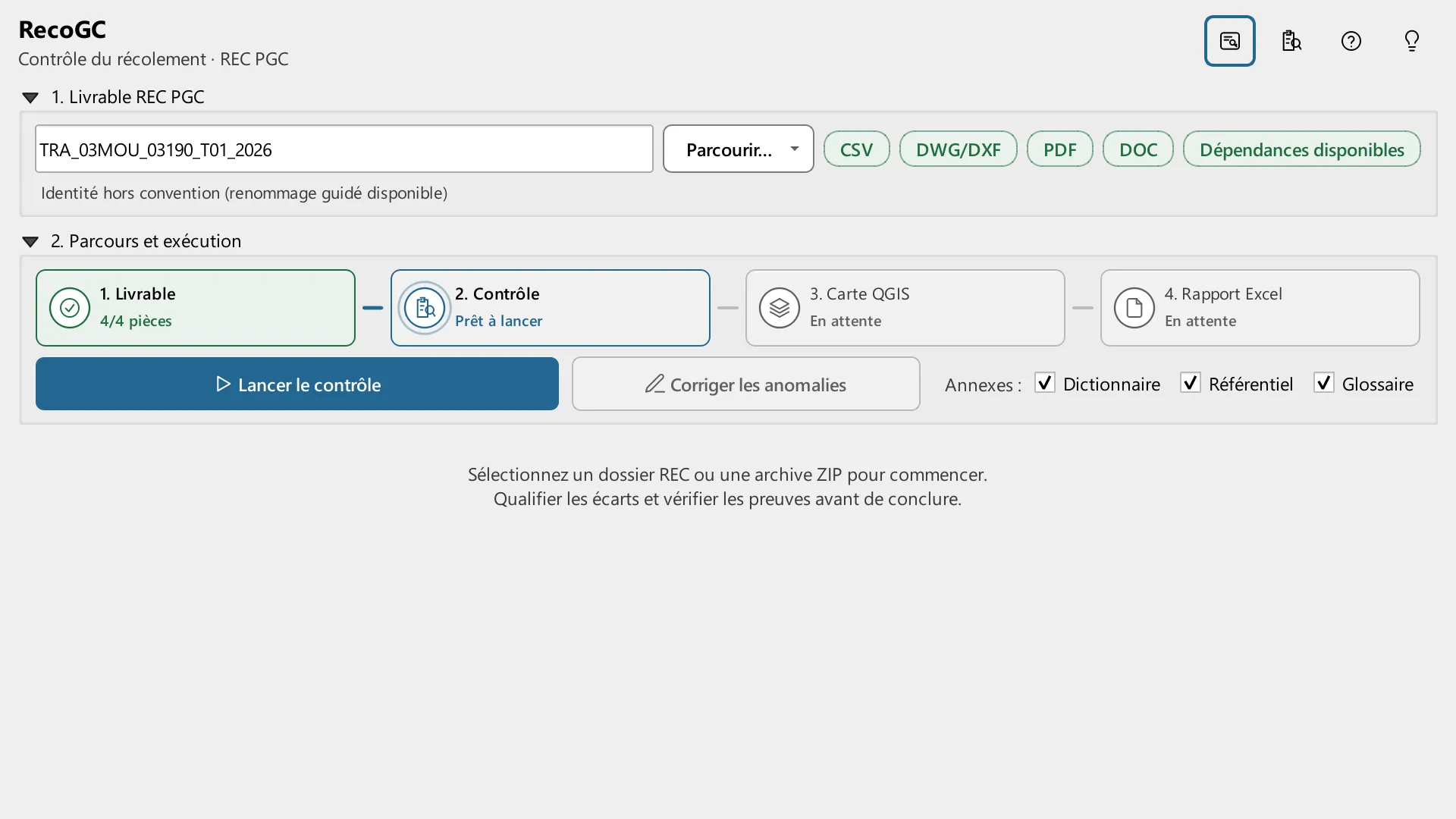1456x819 pixels.
Task: Click 'Contrôle du récolement · REC PGC' subtitle
Action: coord(153,59)
